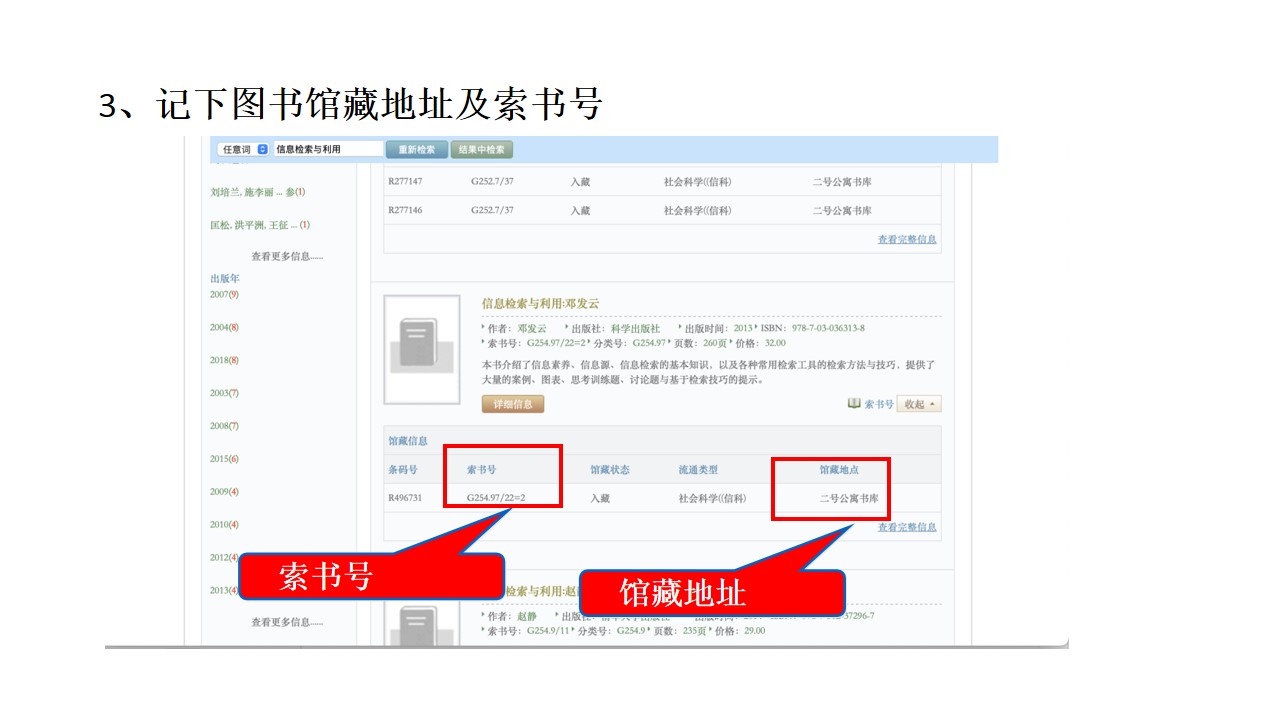Viewport: 1280px width, 720px height.
Task: Open the 任意词 search field dropdown
Action: [244, 149]
